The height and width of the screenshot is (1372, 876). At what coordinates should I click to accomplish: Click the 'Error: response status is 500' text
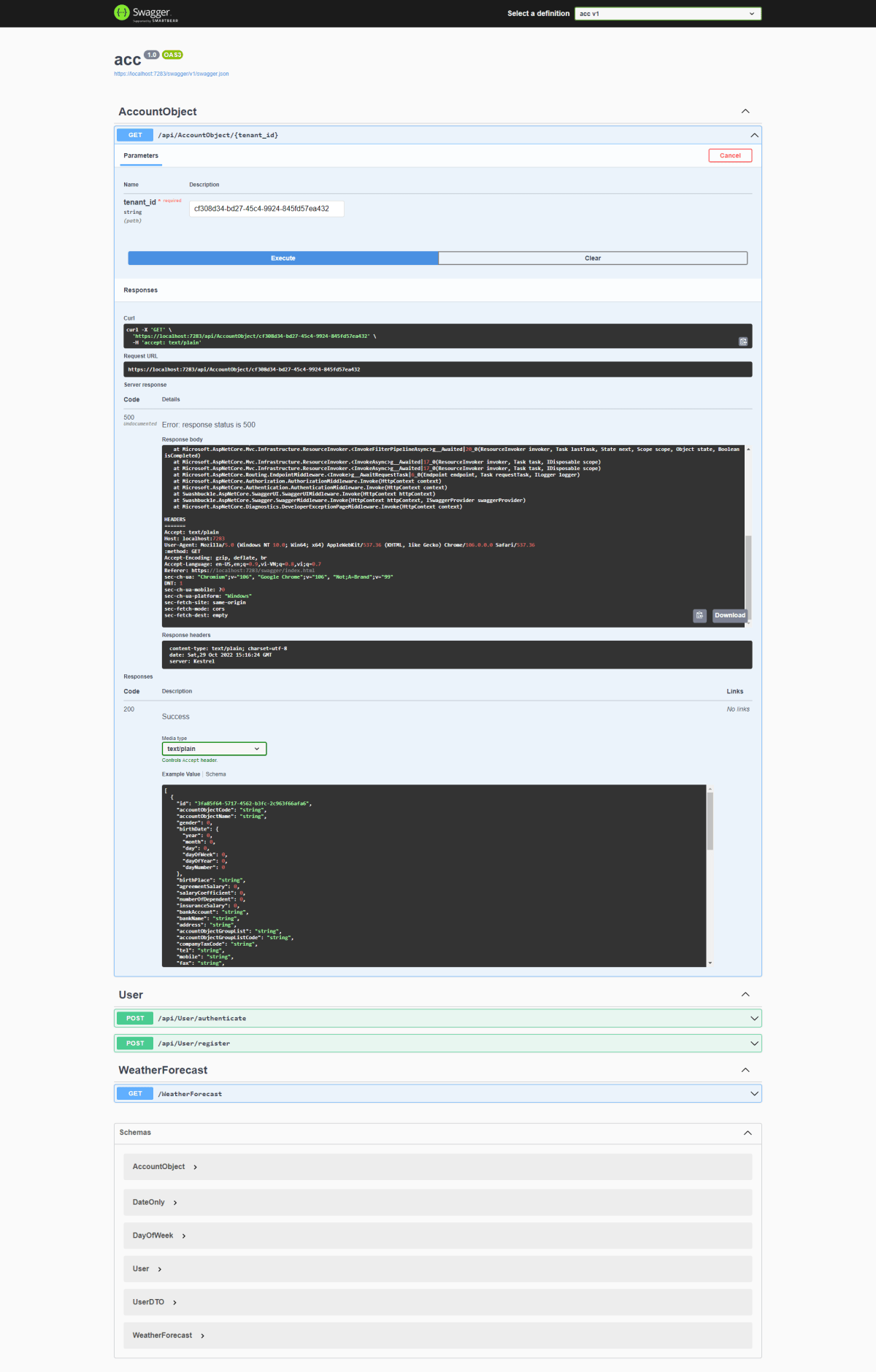tap(209, 425)
